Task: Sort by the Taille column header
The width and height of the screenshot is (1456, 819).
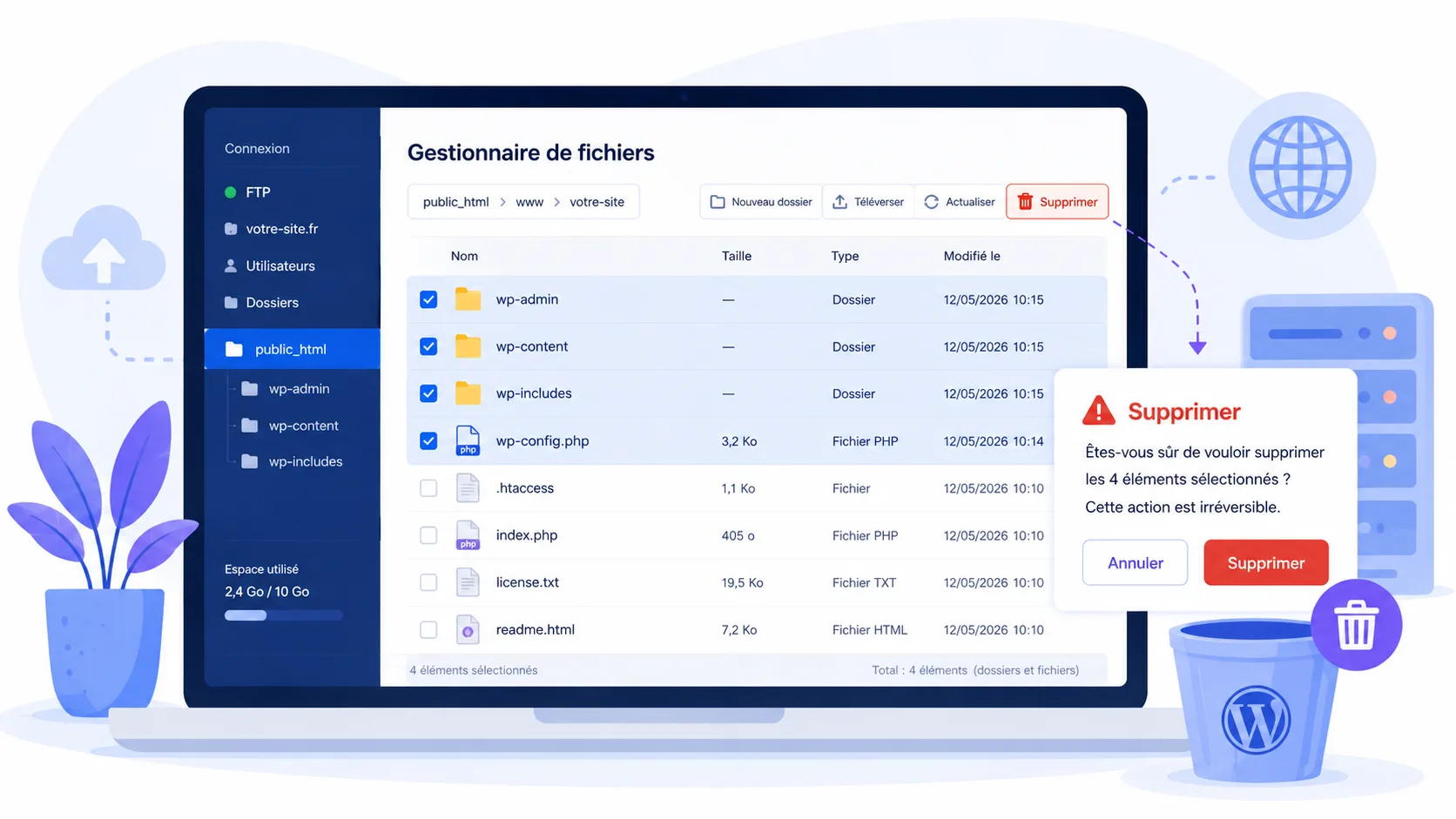Action: point(737,256)
